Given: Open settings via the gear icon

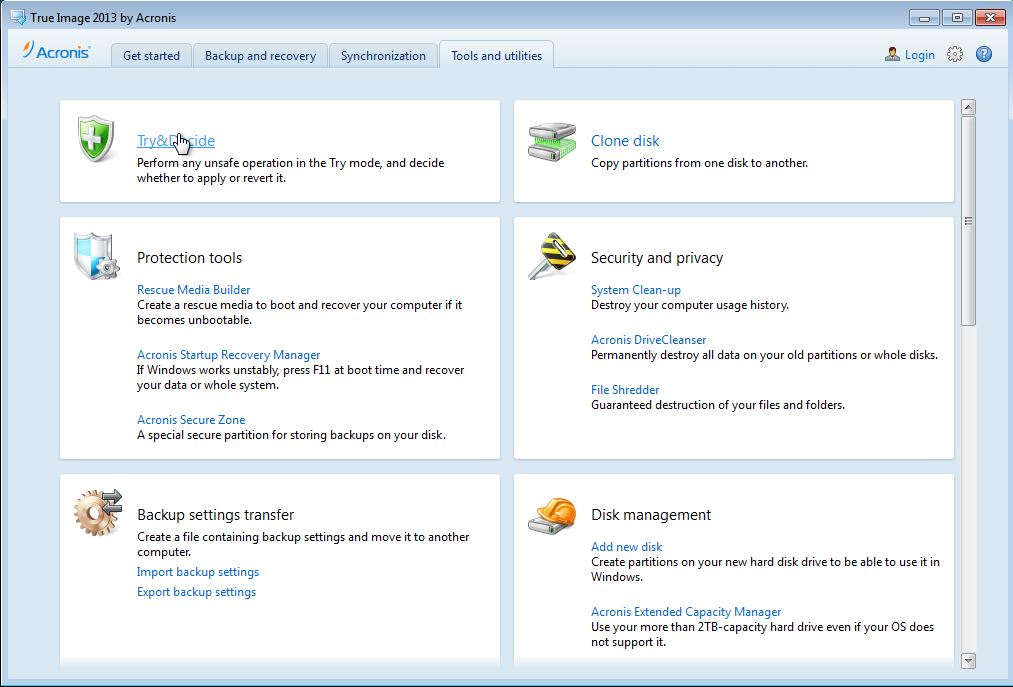Looking at the screenshot, I should pyautogui.click(x=955, y=54).
